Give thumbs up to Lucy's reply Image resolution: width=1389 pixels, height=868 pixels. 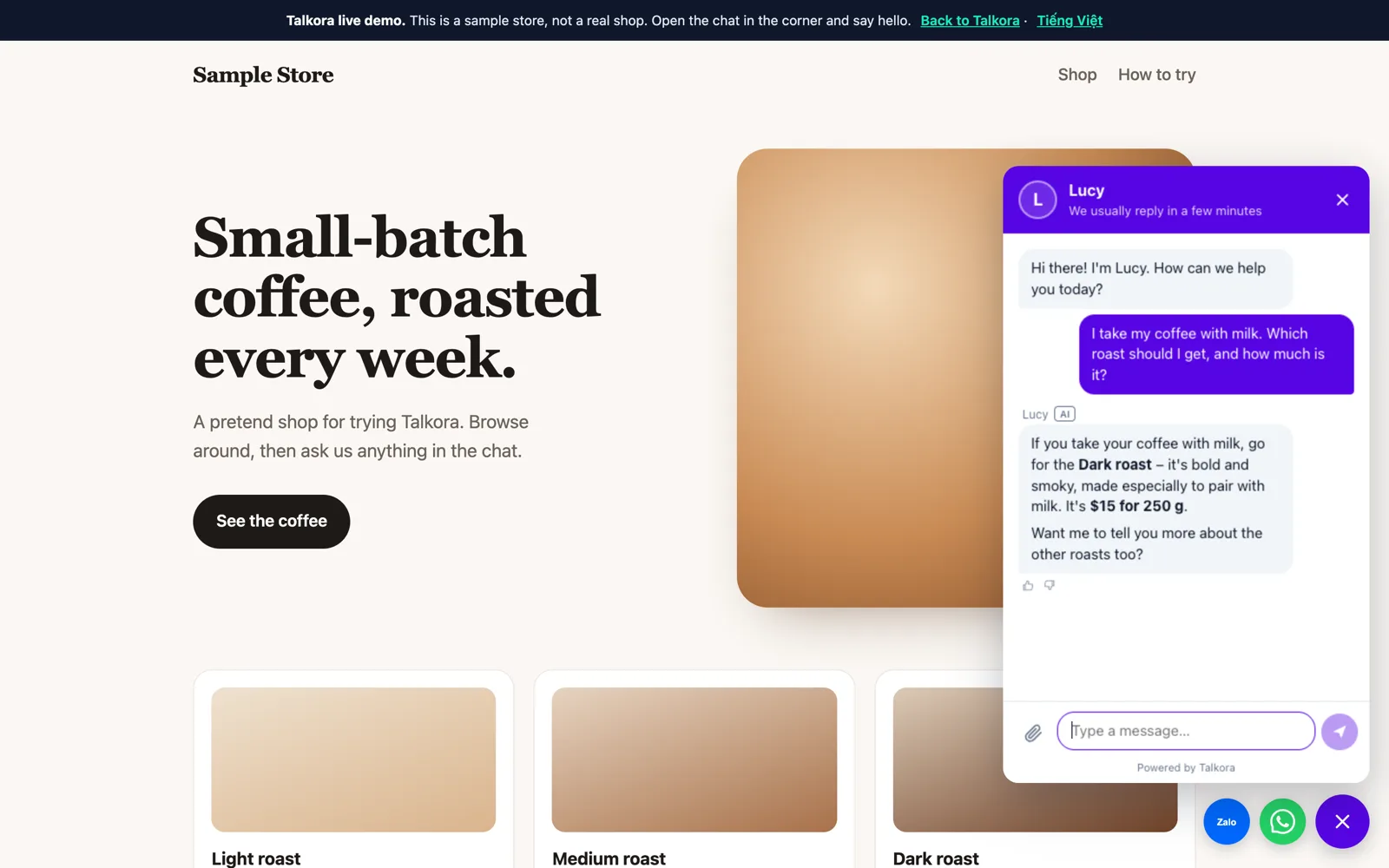(1028, 586)
